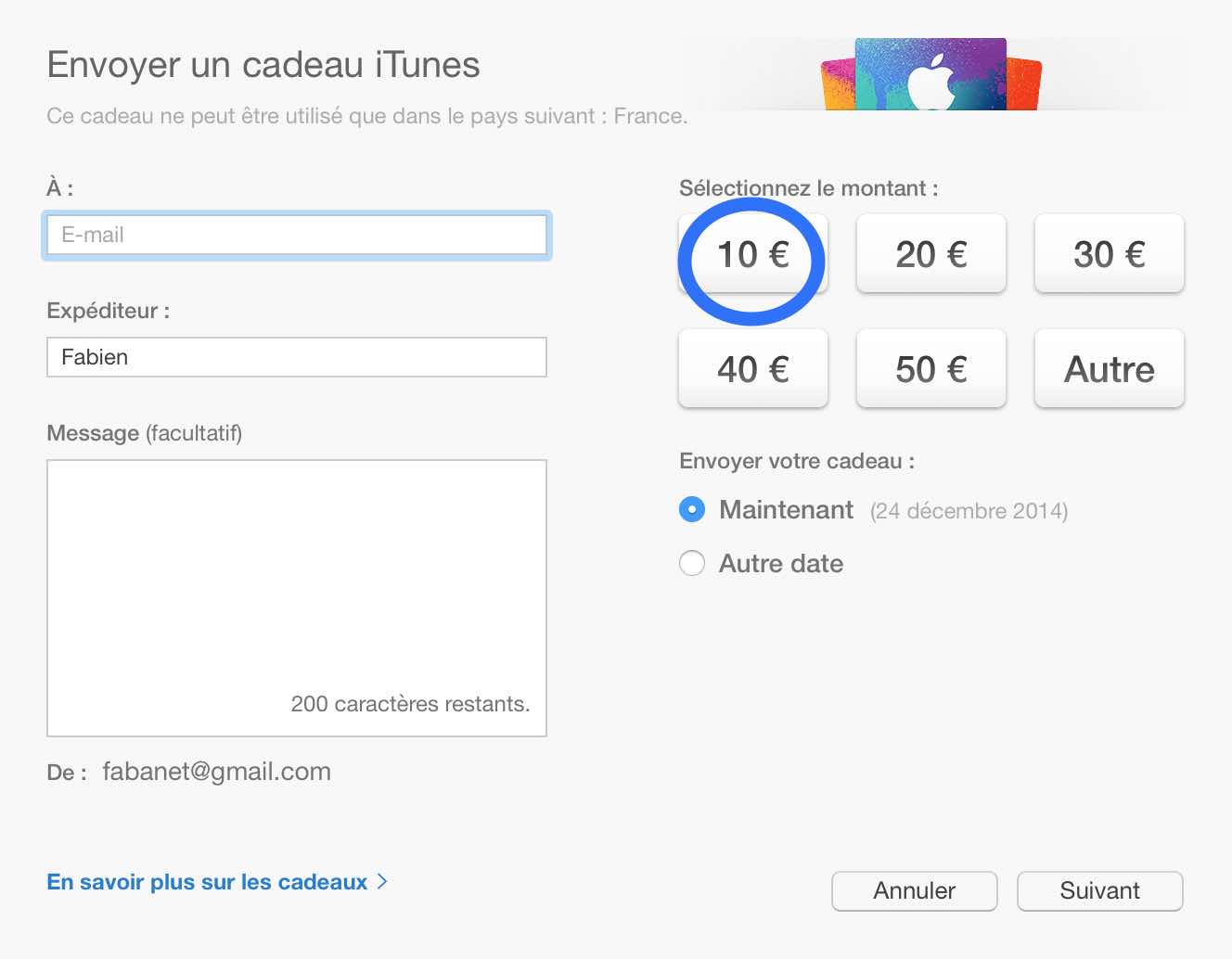Click the Envoyer votre cadeau label
This screenshot has height=959, width=1232.
pyautogui.click(x=797, y=461)
